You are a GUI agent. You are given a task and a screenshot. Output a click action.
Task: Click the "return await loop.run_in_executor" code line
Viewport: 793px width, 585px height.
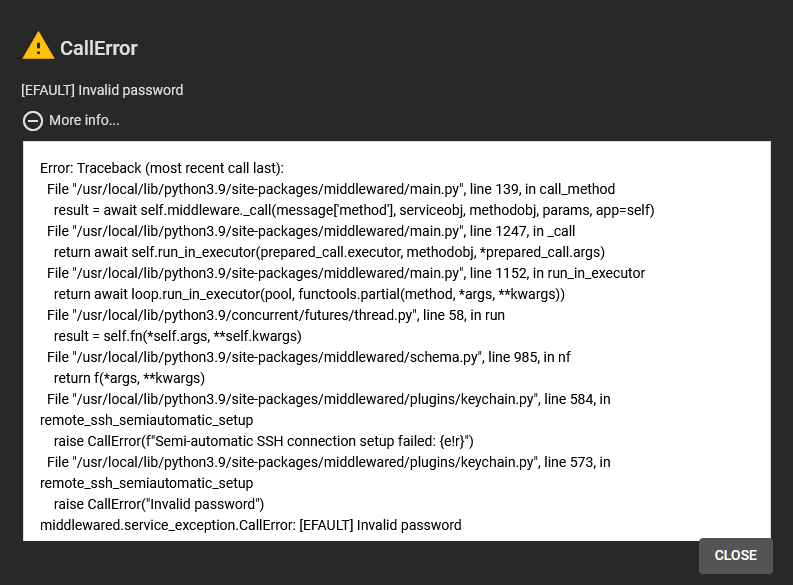(x=309, y=294)
